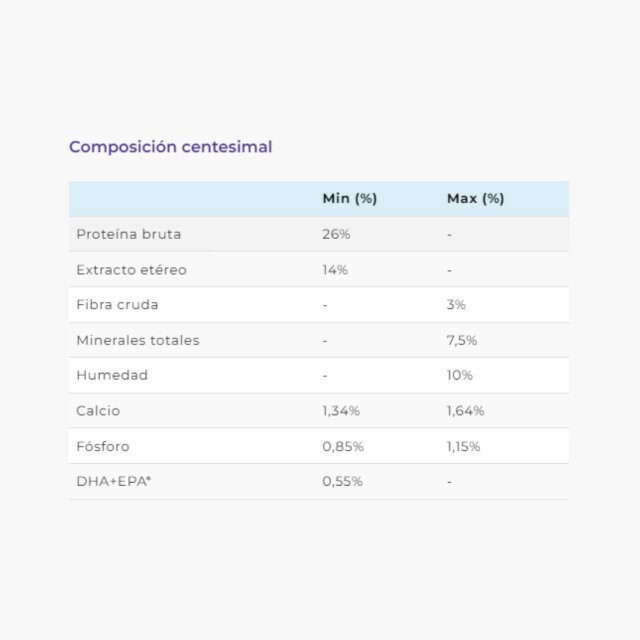Select the Calcio row label
Image resolution: width=640 pixels, height=640 pixels.
click(x=98, y=411)
